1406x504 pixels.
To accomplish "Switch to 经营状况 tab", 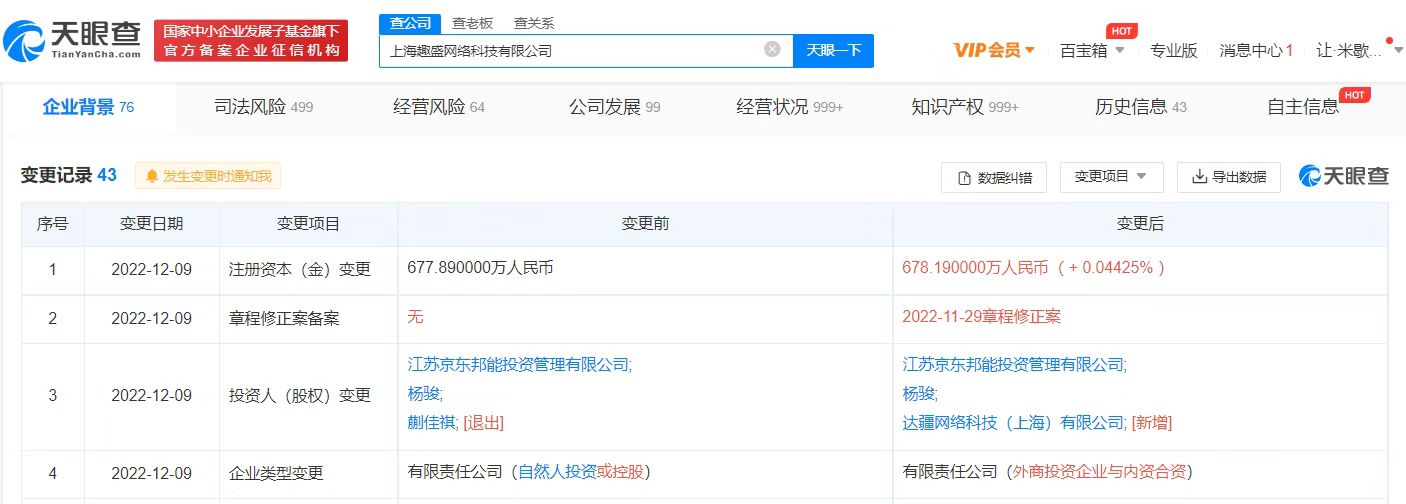I will click(790, 107).
